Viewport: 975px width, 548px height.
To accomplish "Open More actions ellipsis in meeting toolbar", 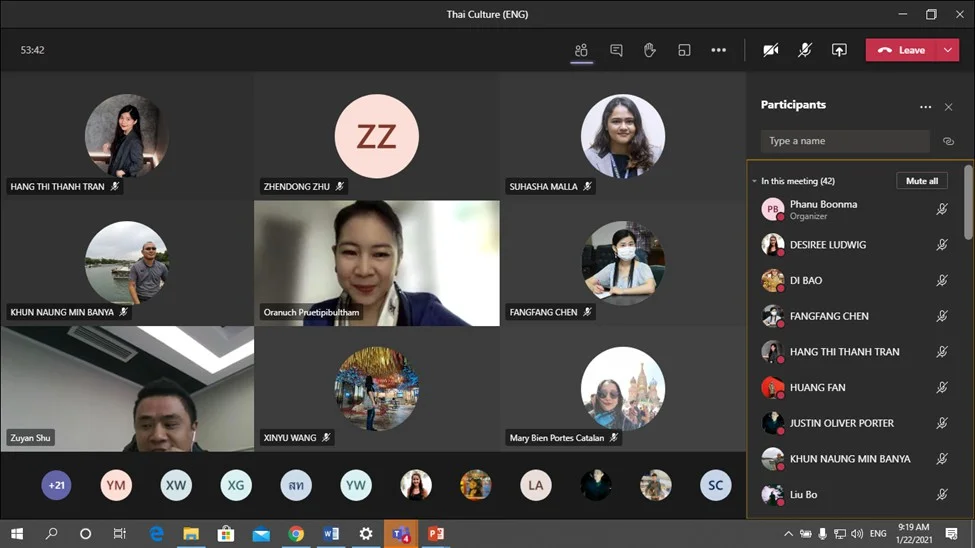I will 718,50.
